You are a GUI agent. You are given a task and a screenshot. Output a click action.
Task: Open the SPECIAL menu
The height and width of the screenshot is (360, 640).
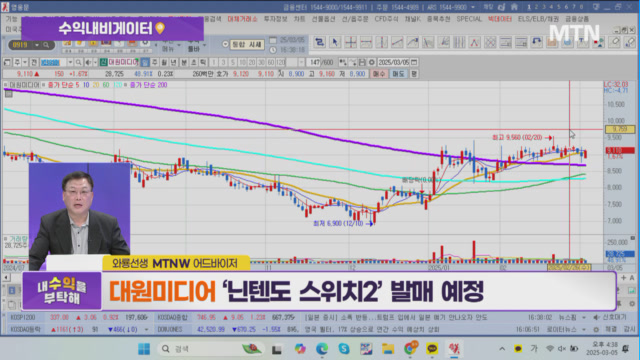pyautogui.click(x=469, y=19)
